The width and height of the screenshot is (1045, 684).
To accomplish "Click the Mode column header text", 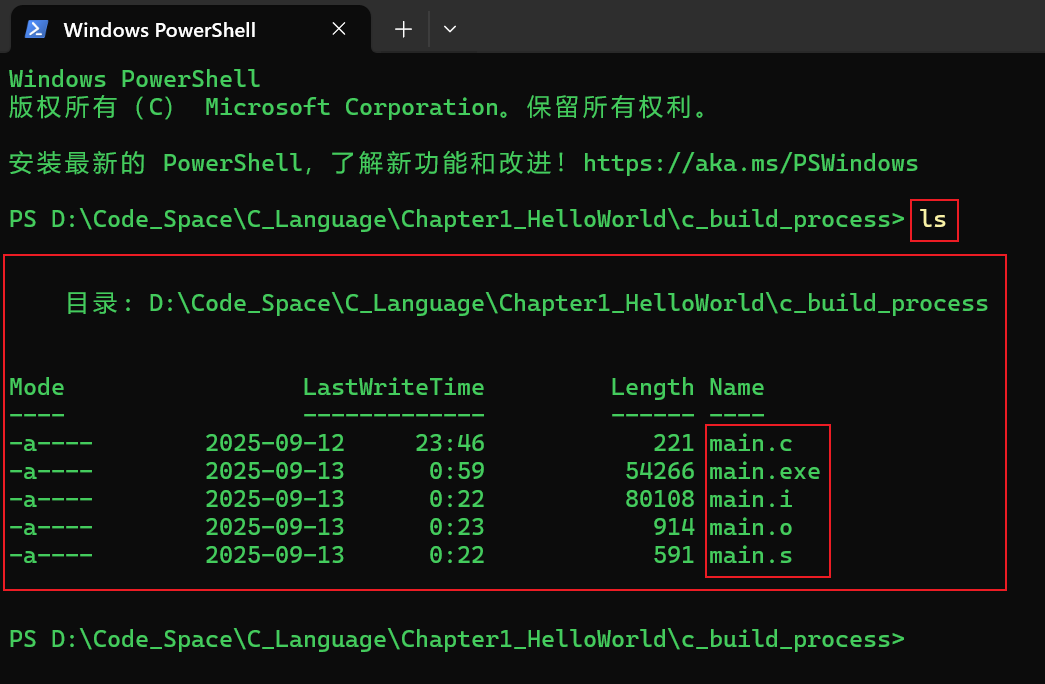I will coord(36,387).
